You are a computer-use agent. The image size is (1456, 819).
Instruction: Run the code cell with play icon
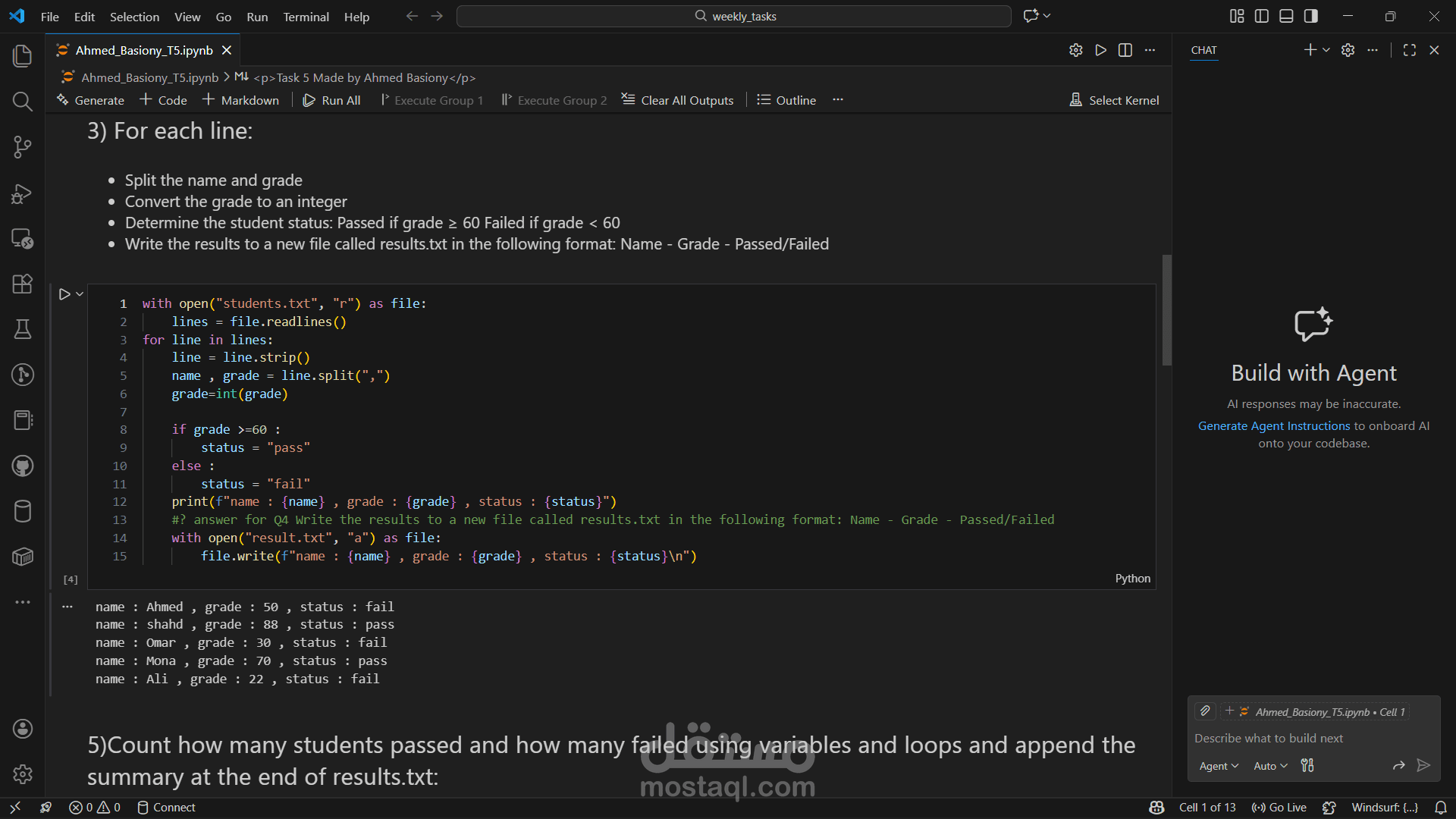click(64, 294)
